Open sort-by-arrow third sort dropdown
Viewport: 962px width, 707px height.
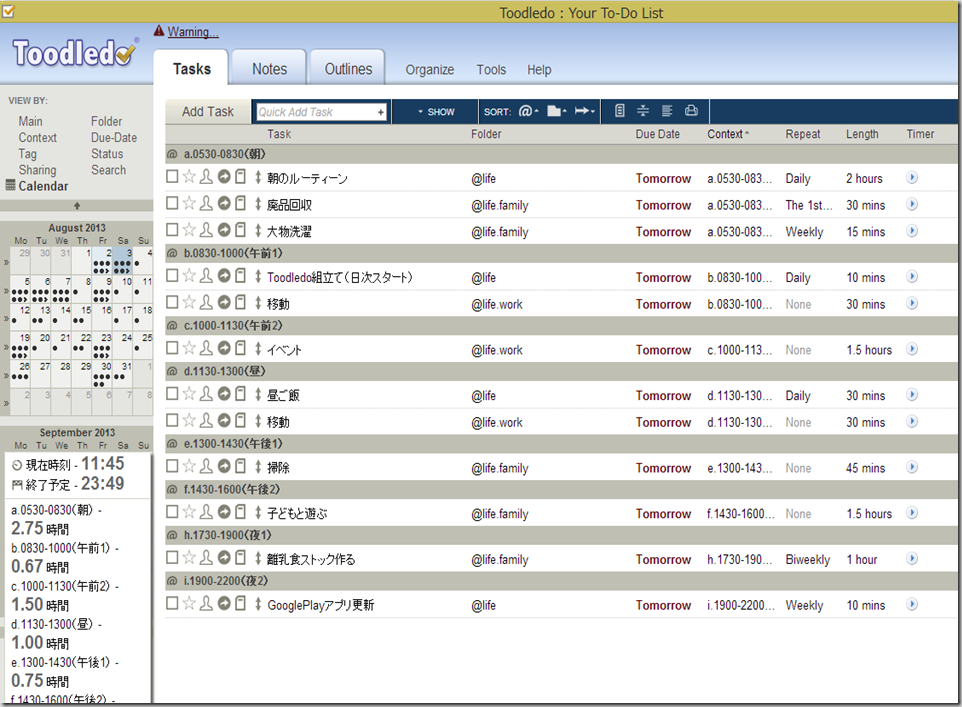click(585, 111)
